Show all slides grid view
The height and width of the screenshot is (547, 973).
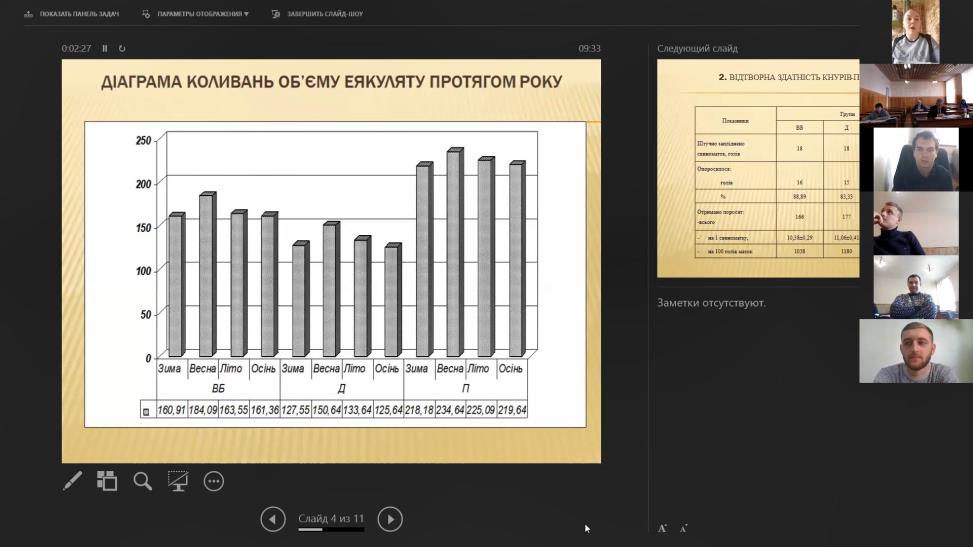107,481
